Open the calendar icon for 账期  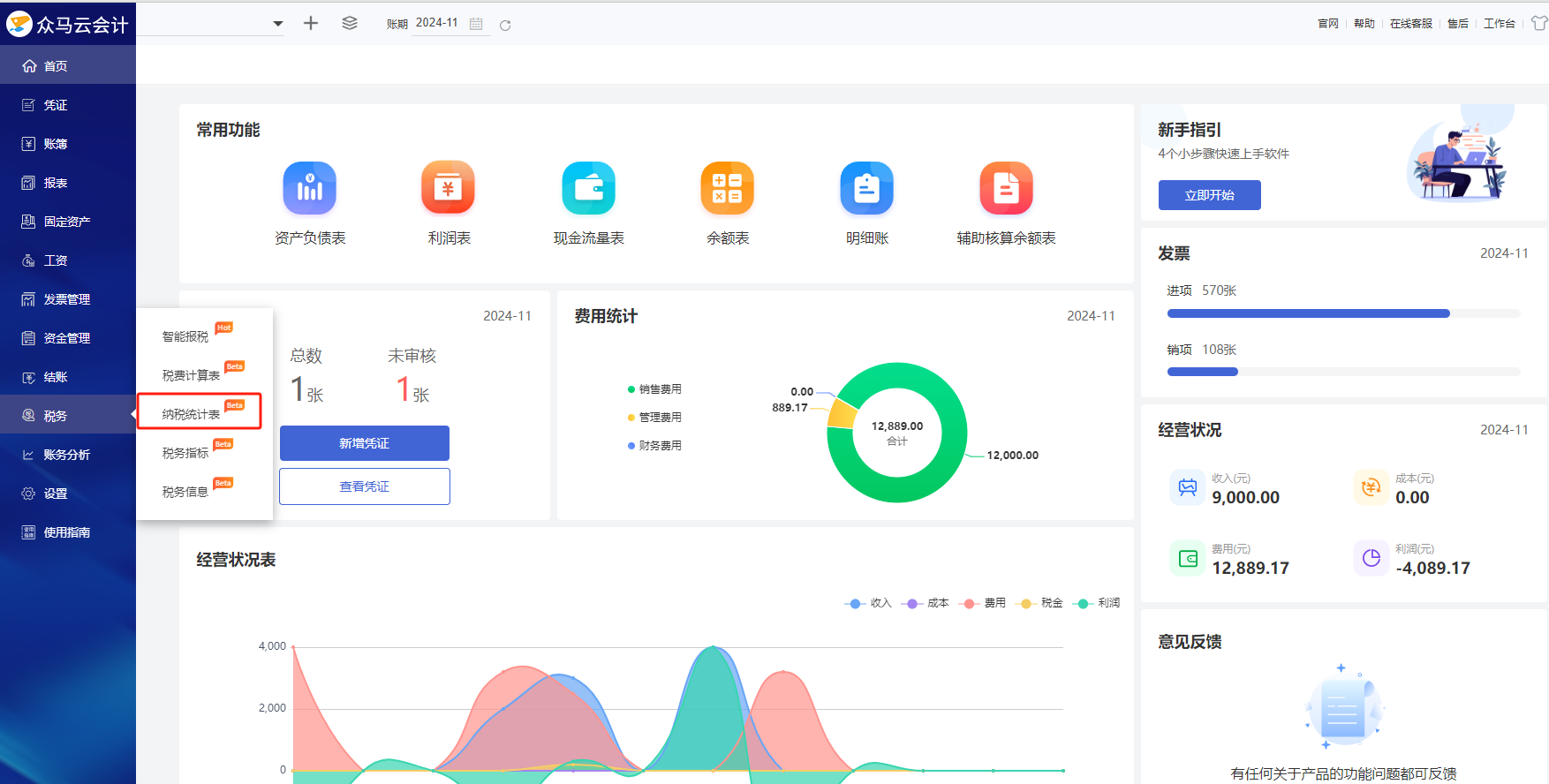[476, 24]
